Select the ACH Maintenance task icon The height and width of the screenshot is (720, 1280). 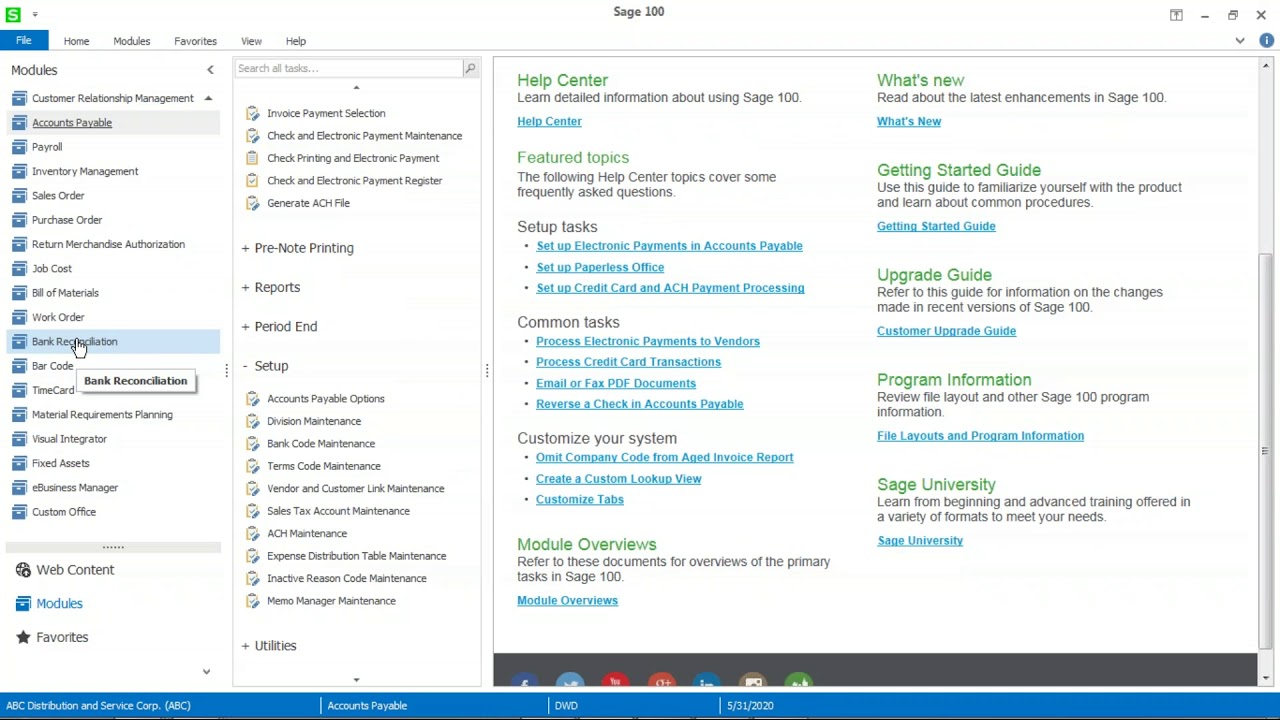click(252, 534)
